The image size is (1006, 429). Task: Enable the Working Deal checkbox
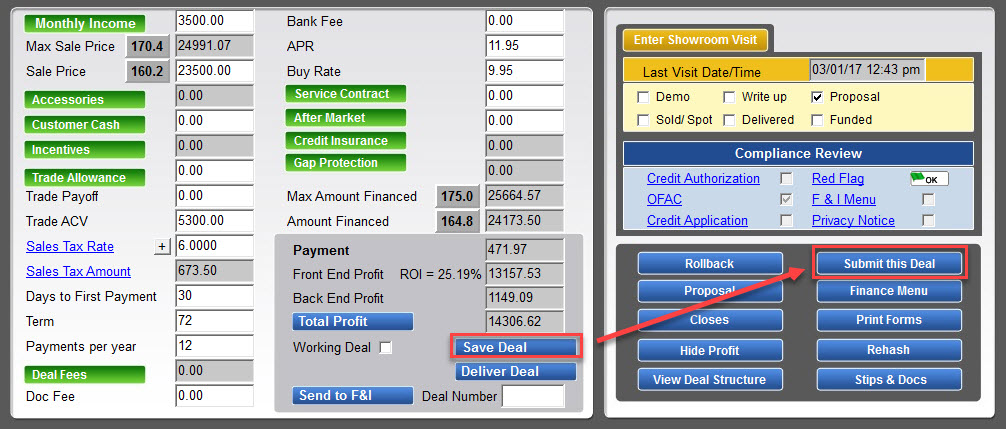386,348
